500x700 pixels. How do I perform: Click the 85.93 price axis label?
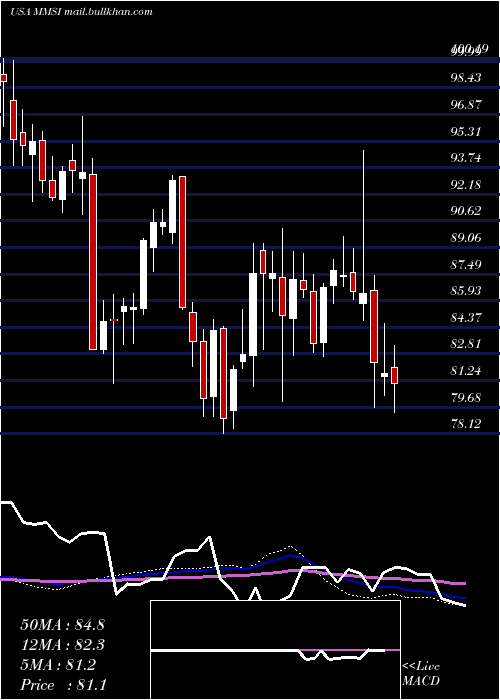(466, 291)
